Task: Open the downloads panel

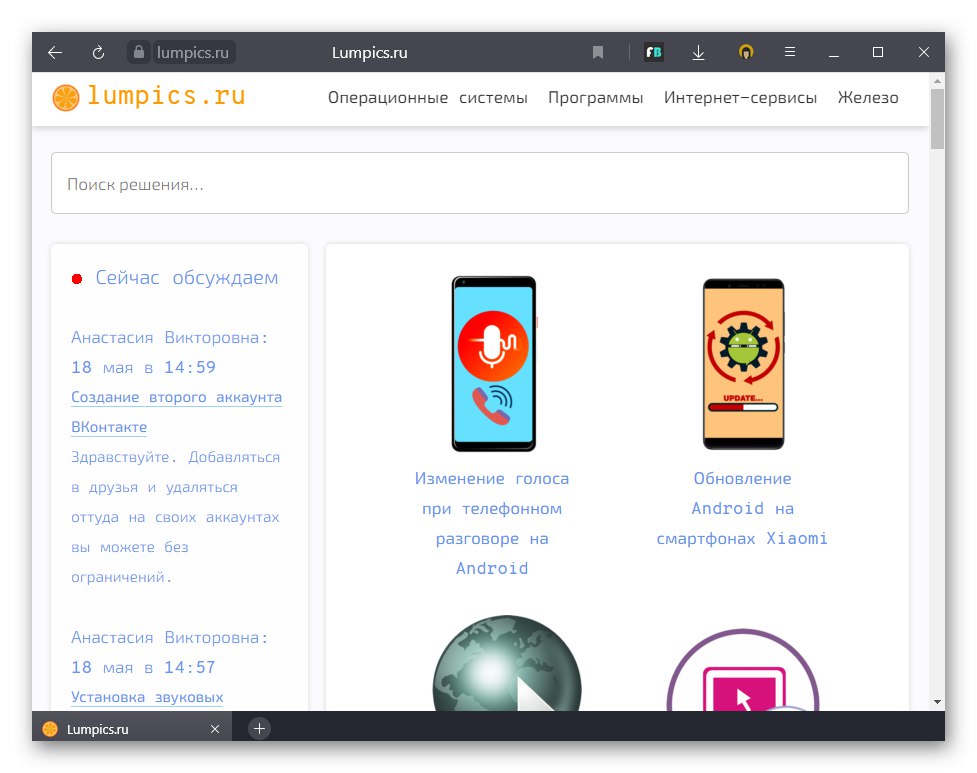Action: tap(699, 52)
